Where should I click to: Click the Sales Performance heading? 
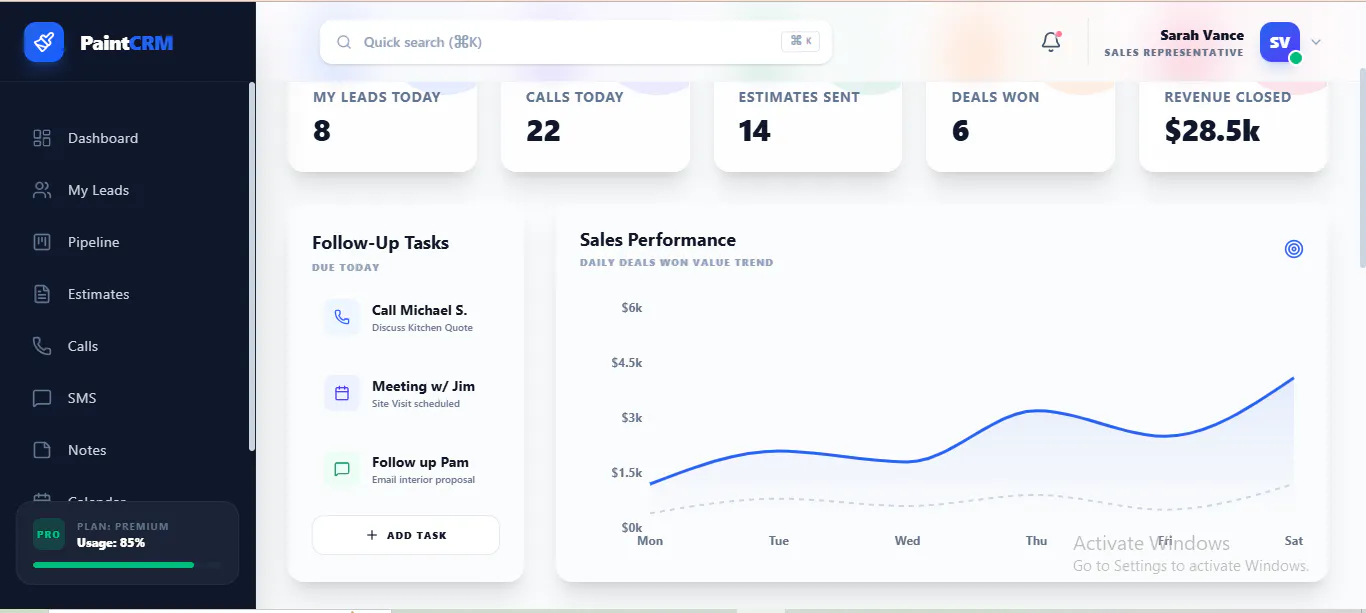658,240
